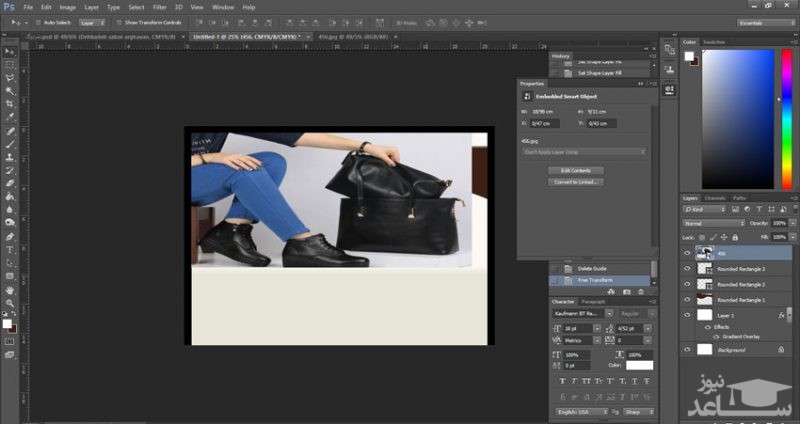
Task: Select the Lasso tool
Action: click(10, 77)
